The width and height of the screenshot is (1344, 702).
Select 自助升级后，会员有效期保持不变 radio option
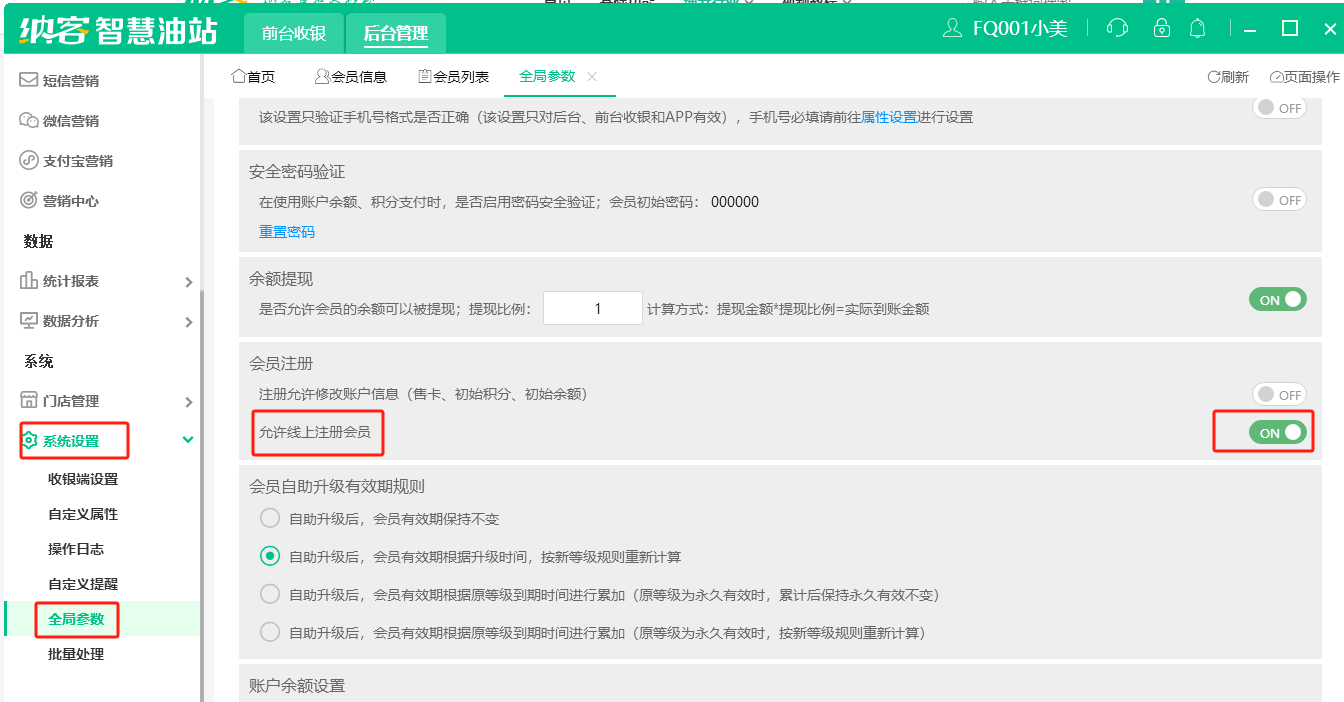pos(270,518)
